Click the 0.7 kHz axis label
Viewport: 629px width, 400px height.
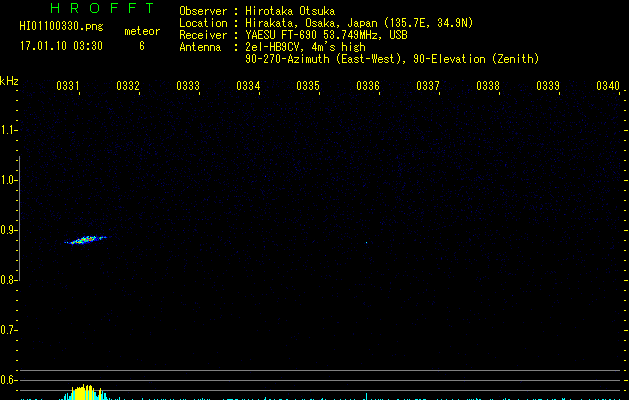(x=8, y=330)
